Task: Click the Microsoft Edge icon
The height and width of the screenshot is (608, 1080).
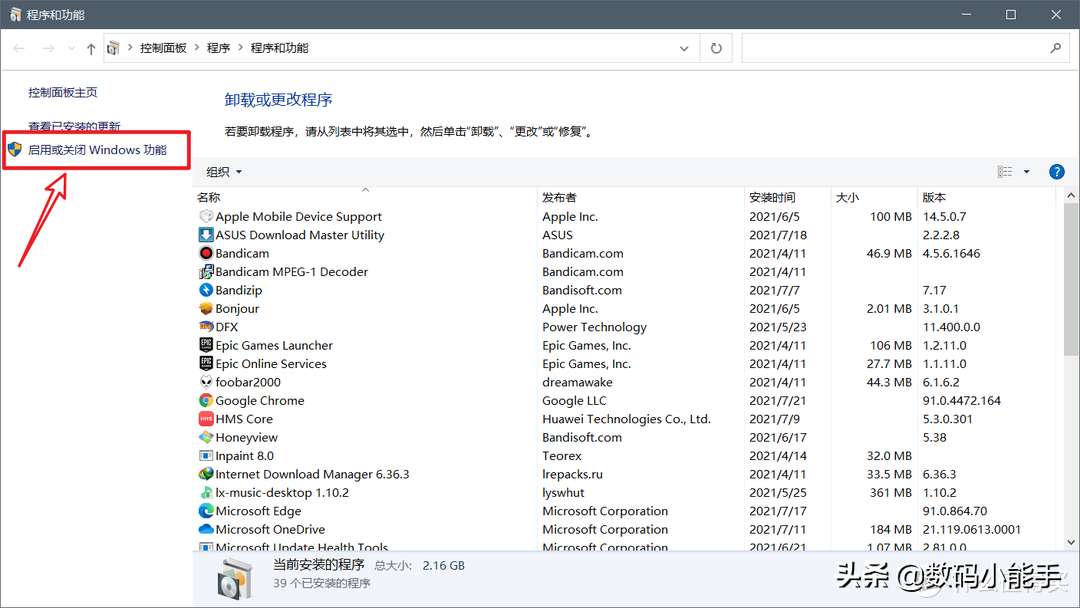Action: (206, 511)
